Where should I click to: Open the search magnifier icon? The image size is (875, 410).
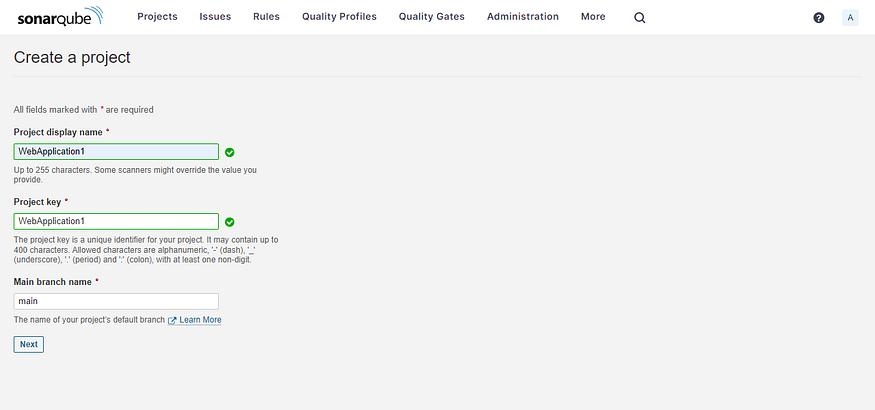pyautogui.click(x=640, y=18)
